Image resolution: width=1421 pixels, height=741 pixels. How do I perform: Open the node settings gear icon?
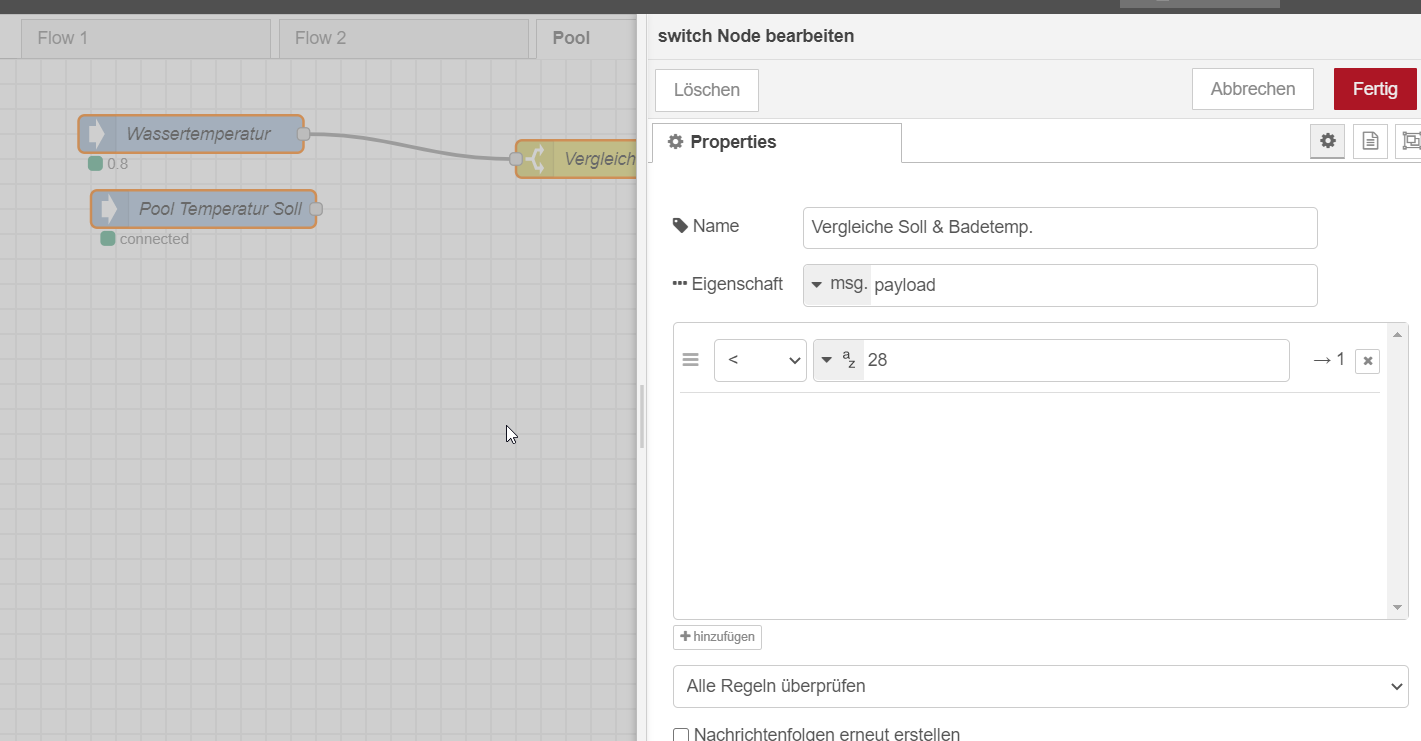(1327, 142)
